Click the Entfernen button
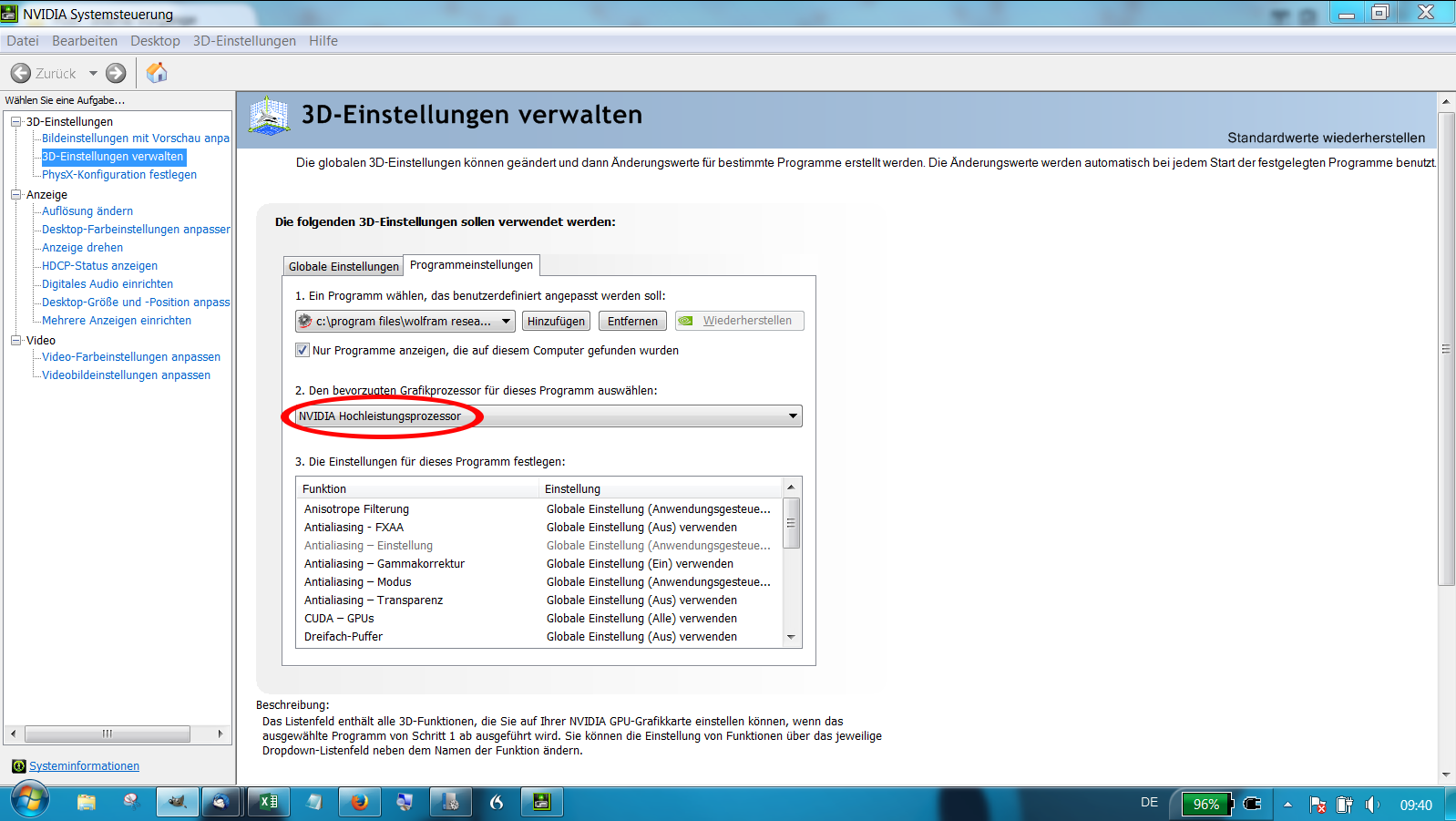The image size is (1456, 821). pos(632,321)
